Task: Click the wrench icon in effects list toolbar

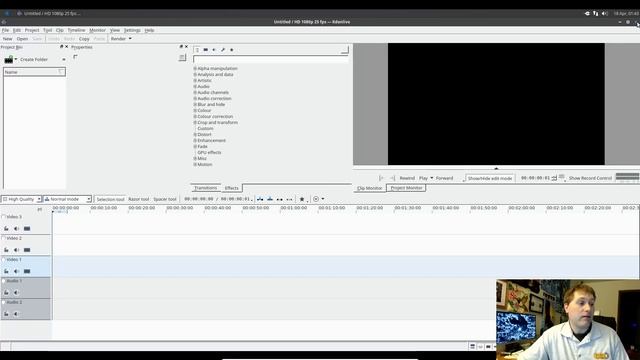Action: pos(223,50)
